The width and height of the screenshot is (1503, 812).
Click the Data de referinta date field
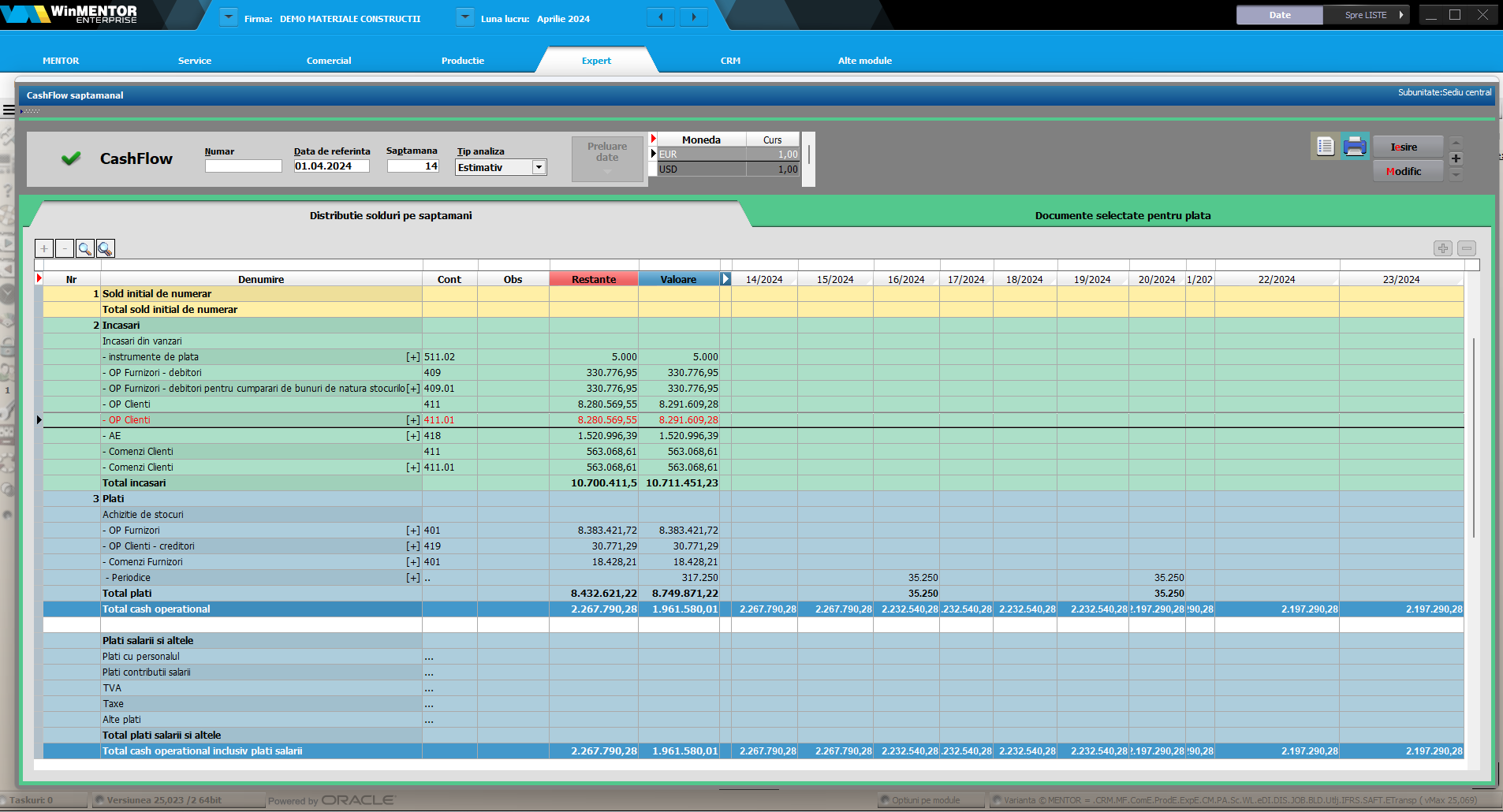(331, 166)
